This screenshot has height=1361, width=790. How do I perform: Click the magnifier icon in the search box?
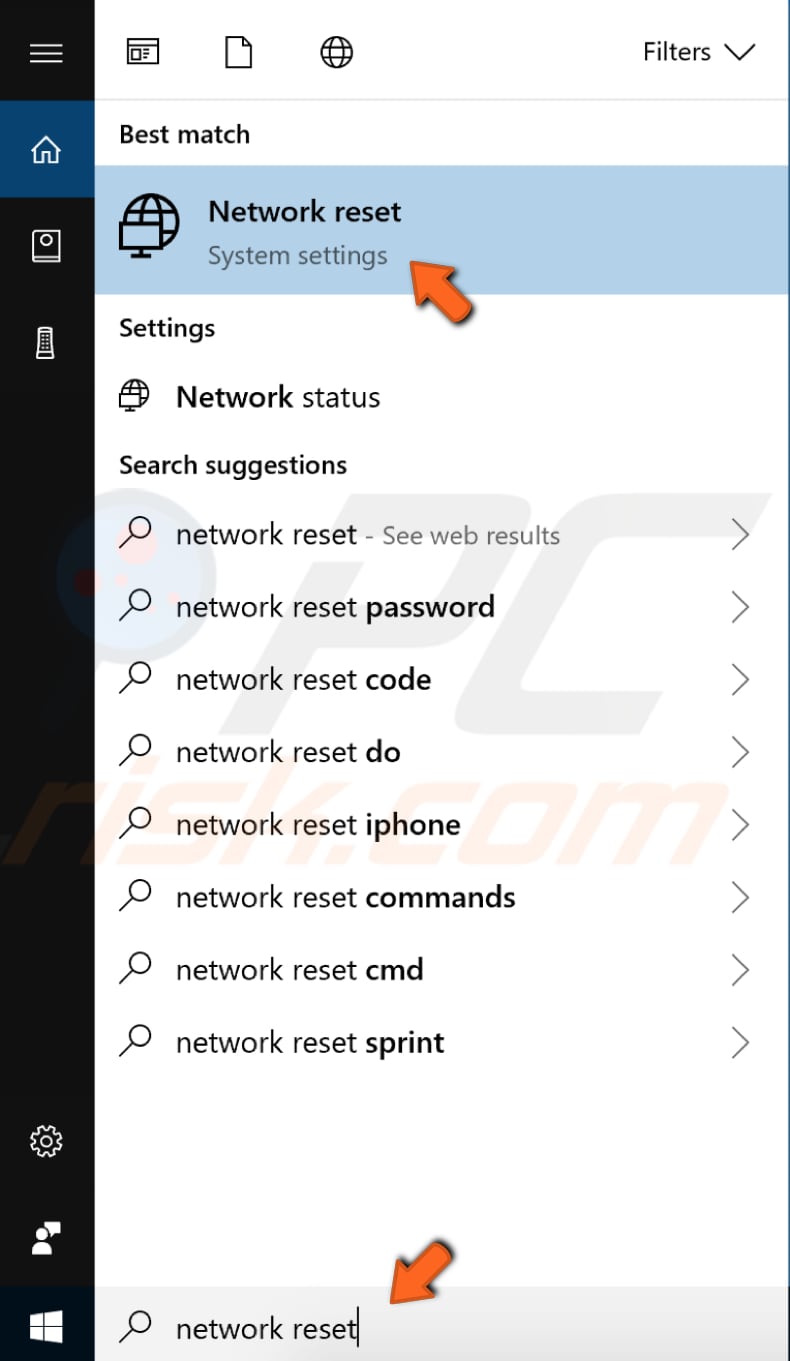coord(137,1328)
